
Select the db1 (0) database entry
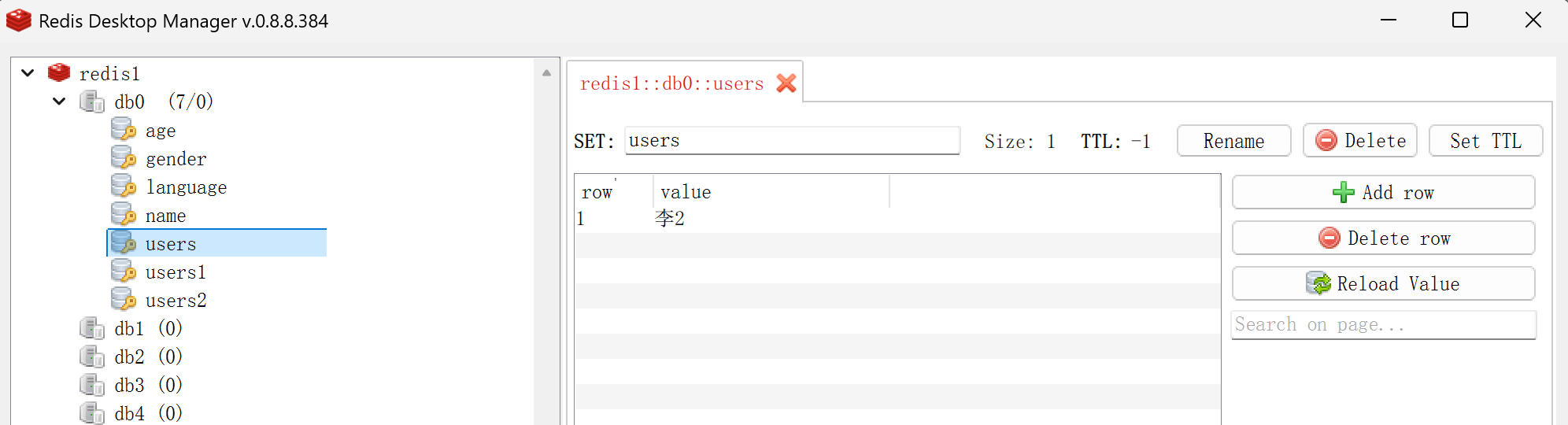coord(148,328)
